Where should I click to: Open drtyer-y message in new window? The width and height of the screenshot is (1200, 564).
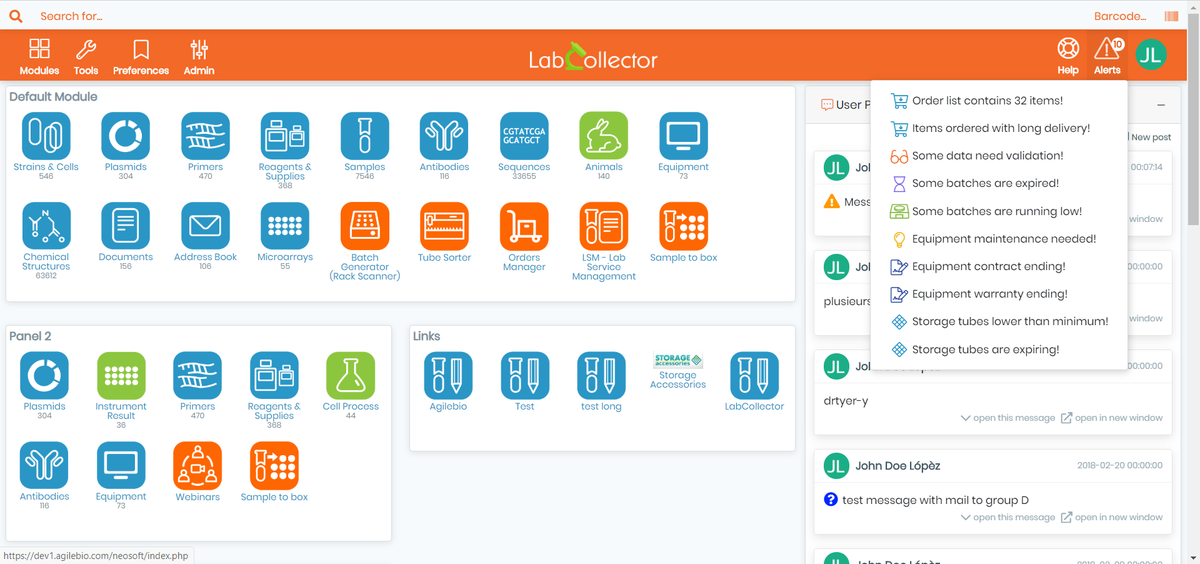(1112, 418)
